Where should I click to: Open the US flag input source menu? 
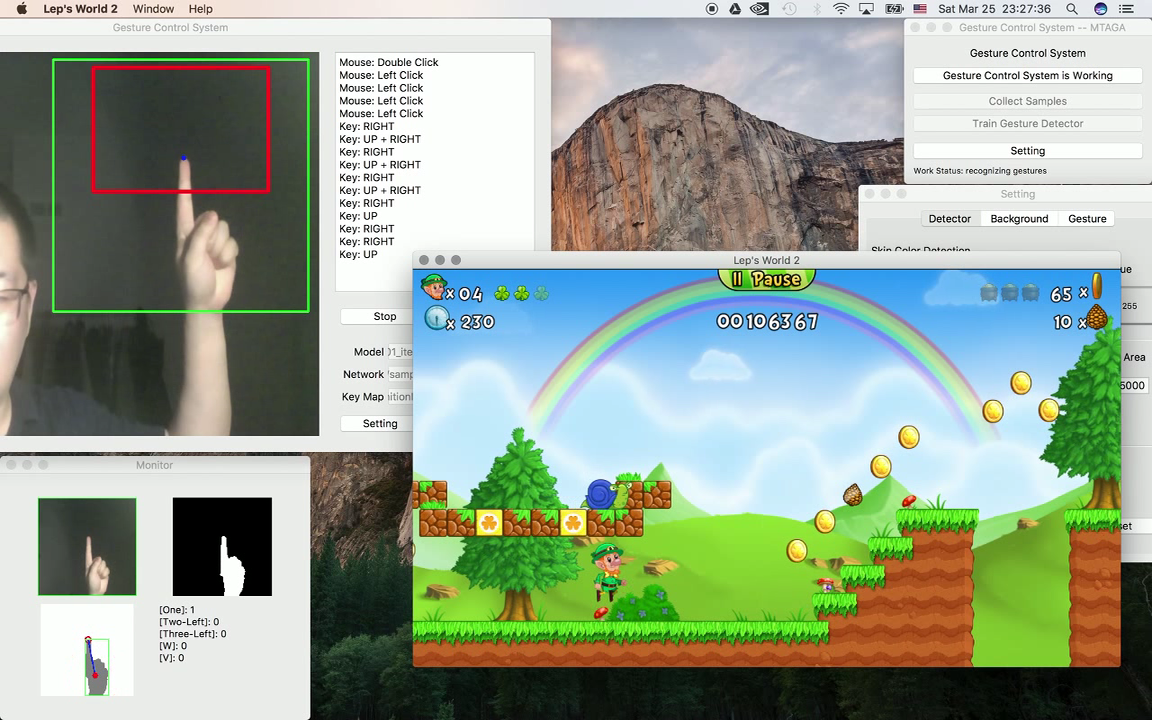920,9
